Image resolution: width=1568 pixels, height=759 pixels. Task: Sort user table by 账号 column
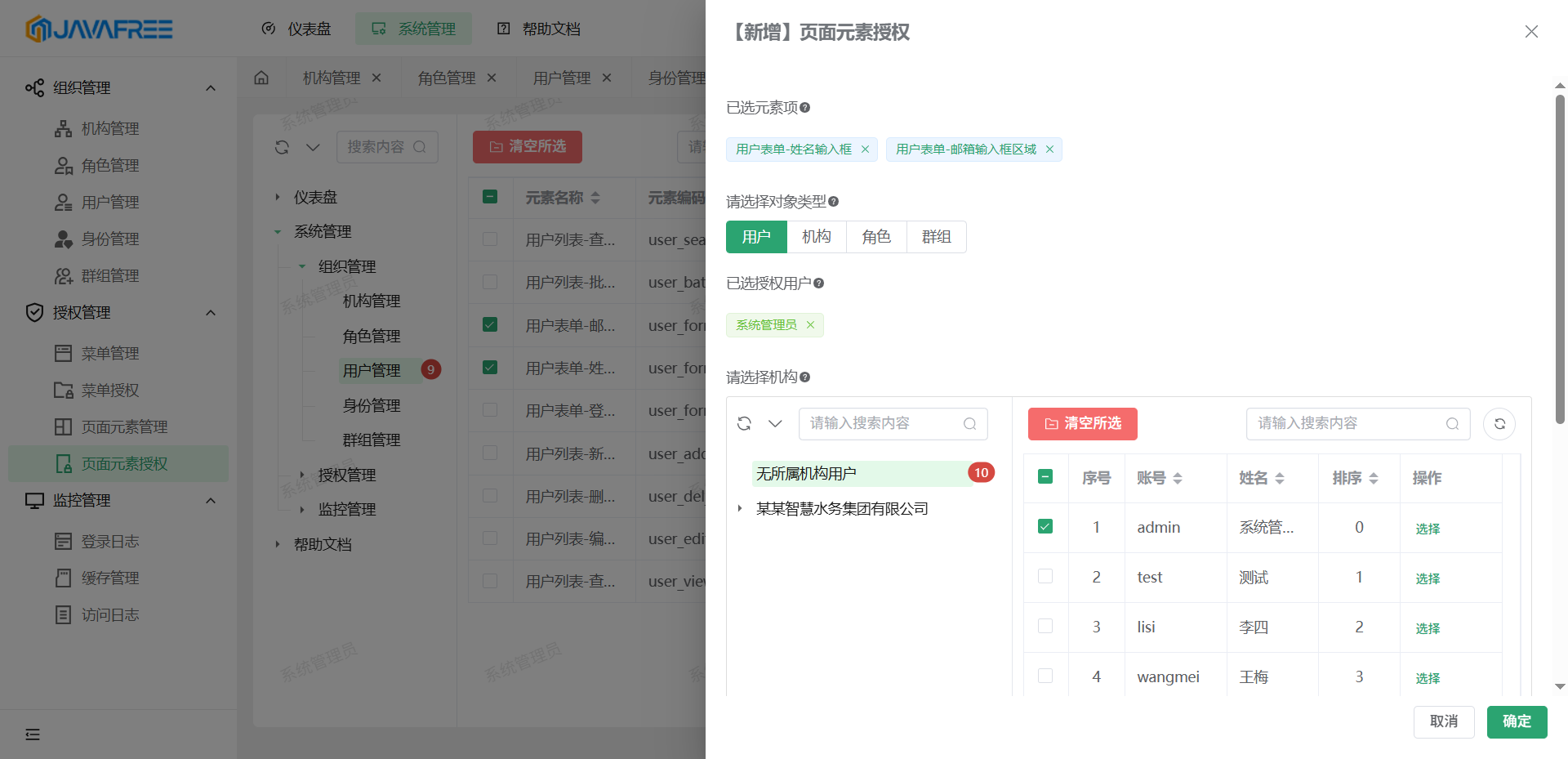pyautogui.click(x=1177, y=479)
